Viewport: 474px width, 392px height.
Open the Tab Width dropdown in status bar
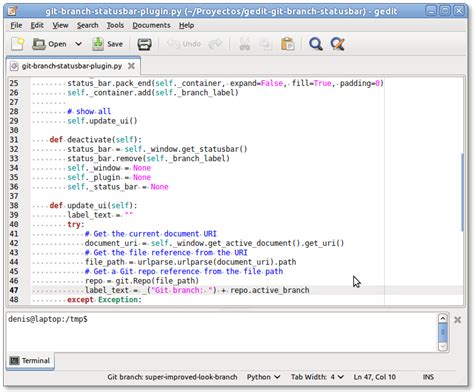(317, 377)
